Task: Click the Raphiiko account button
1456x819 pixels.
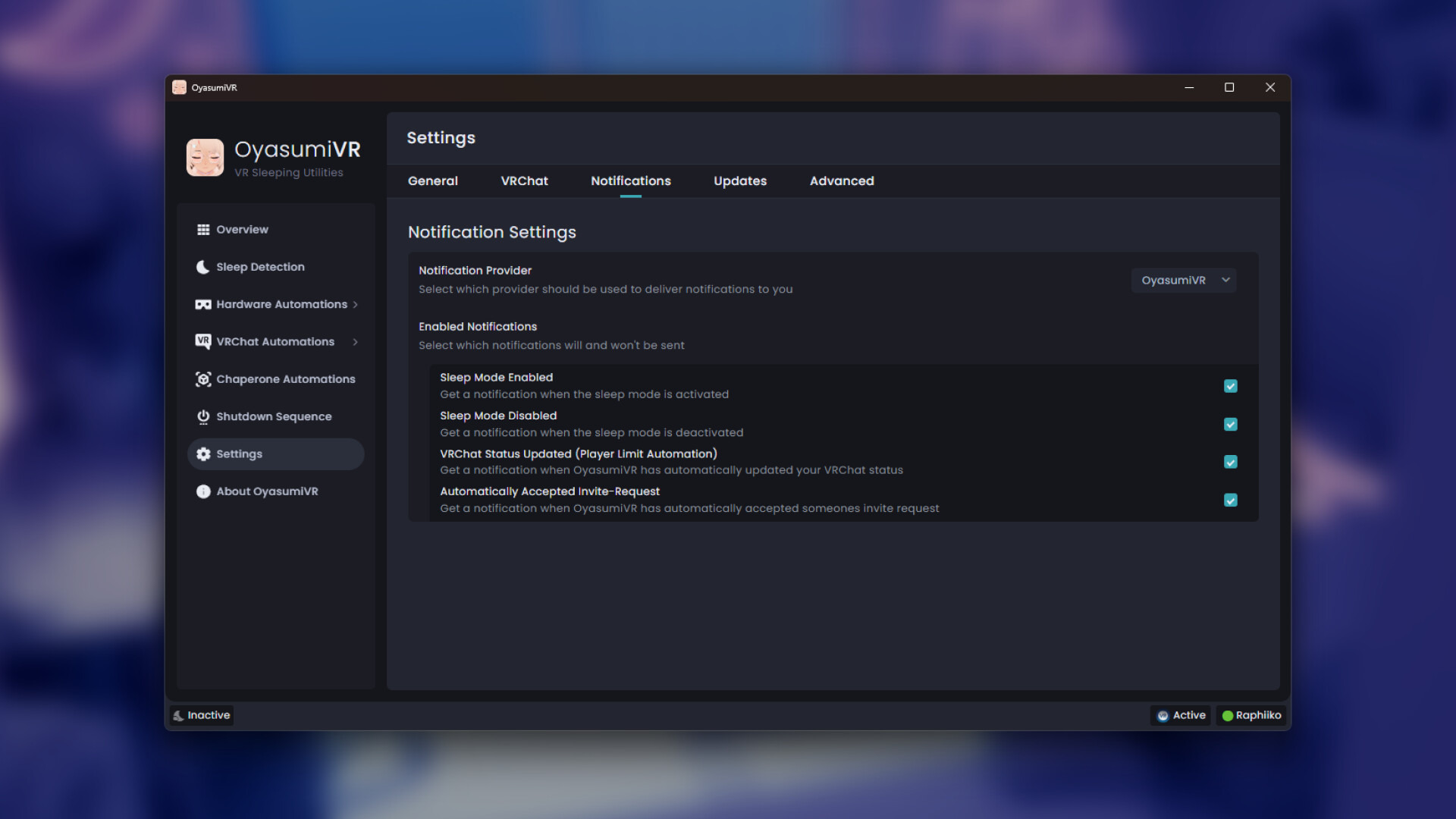Action: (x=1251, y=715)
